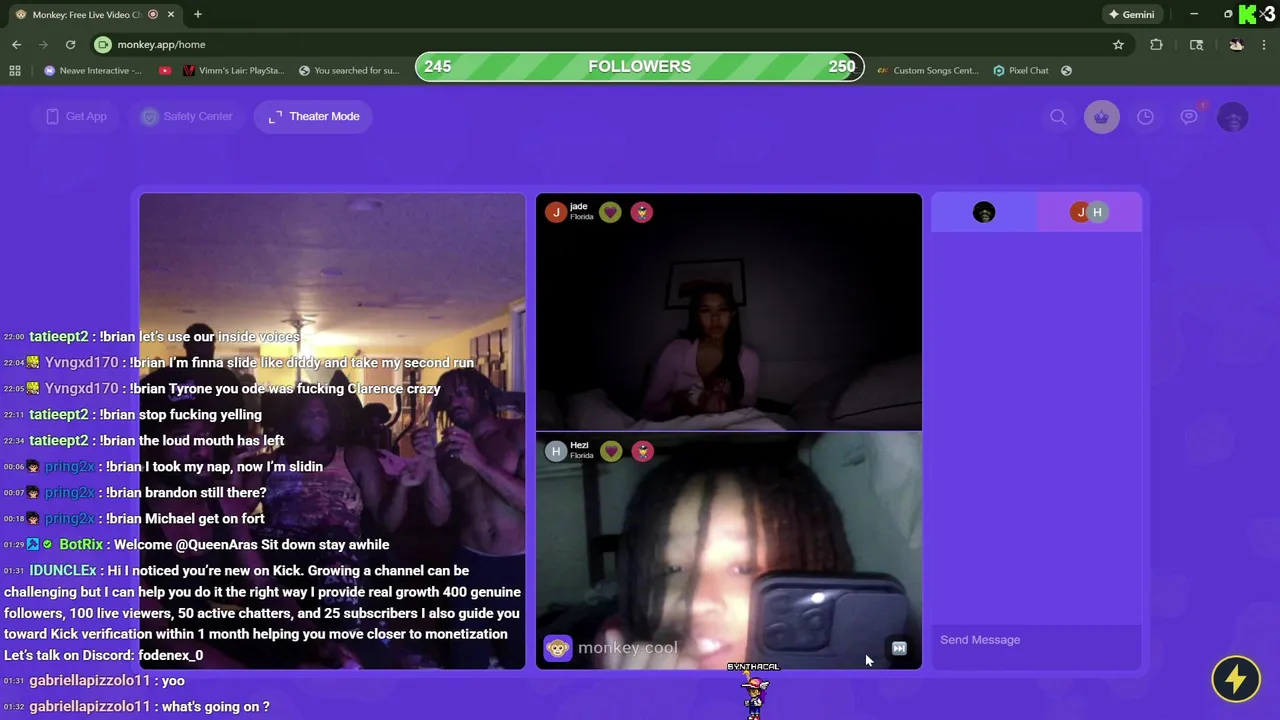Open the apps grid in bookmarks bar

(x=15, y=70)
